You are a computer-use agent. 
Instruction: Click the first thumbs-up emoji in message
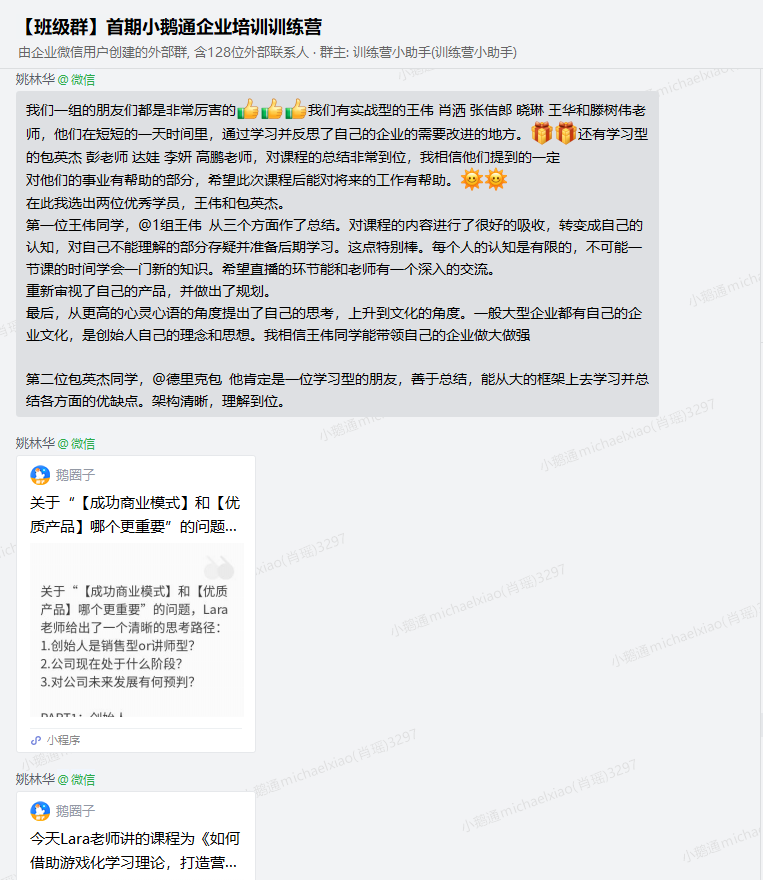point(247,109)
